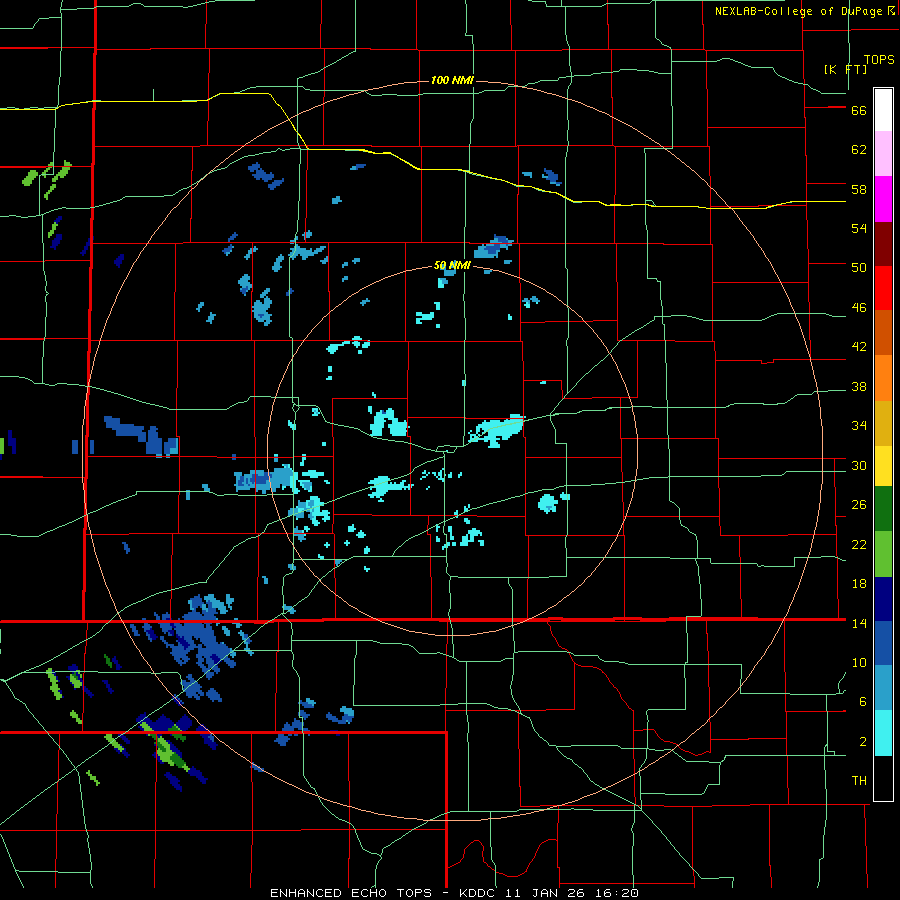Pick the bright orange legend swatch
Image resolution: width=900 pixels, height=900 pixels.
pyautogui.click(x=883, y=378)
